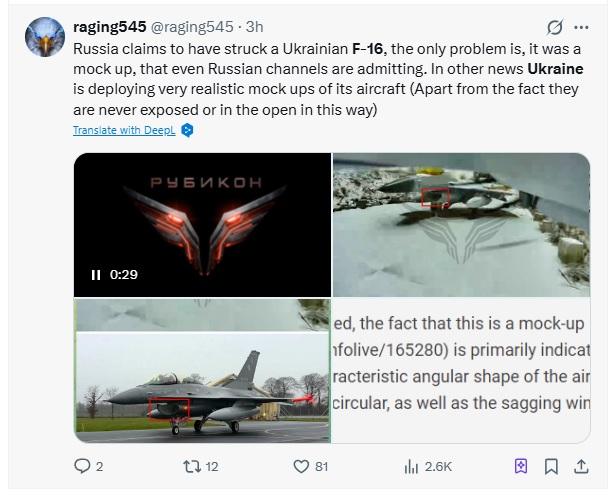This screenshot has height=495, width=614.
Task: Click the purple sparkle bookmark icon
Action: (520, 466)
